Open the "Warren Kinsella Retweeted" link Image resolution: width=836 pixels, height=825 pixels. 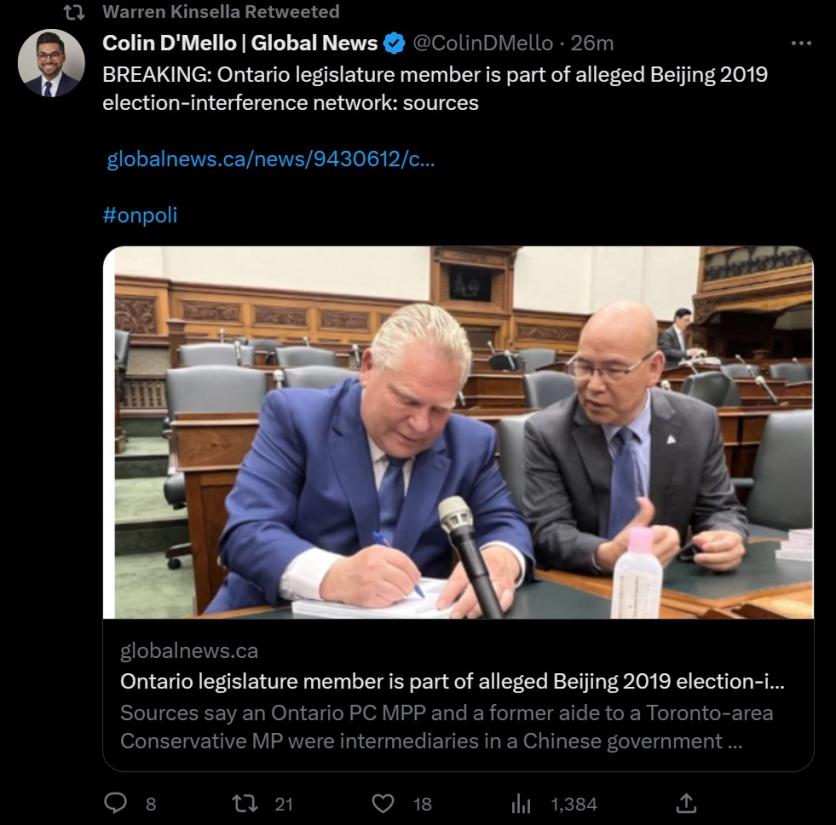221,12
